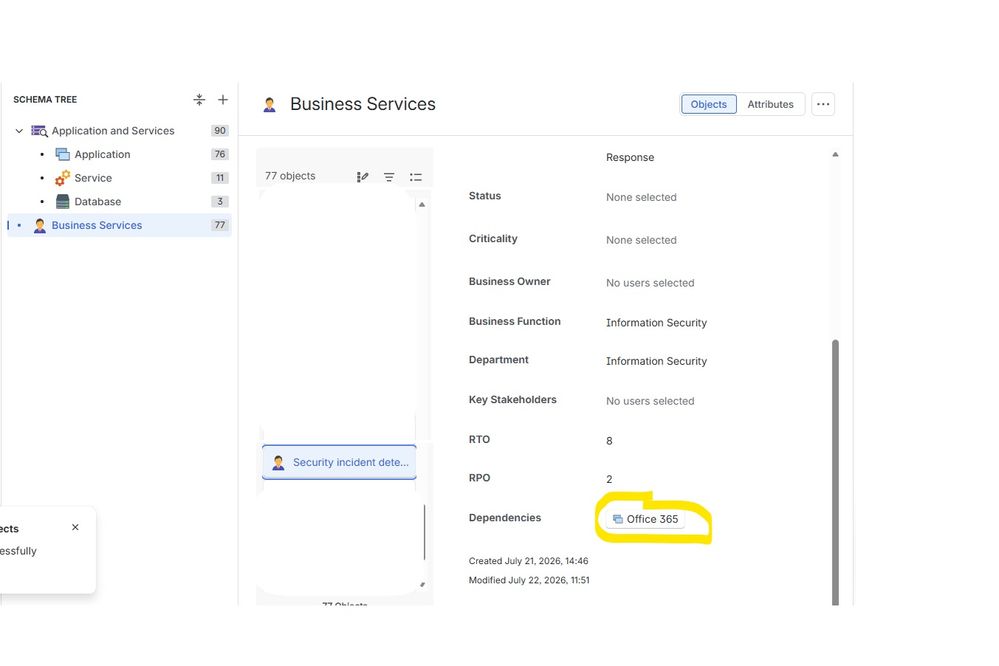Open Database object type
999x666 pixels.
[x=97, y=201]
